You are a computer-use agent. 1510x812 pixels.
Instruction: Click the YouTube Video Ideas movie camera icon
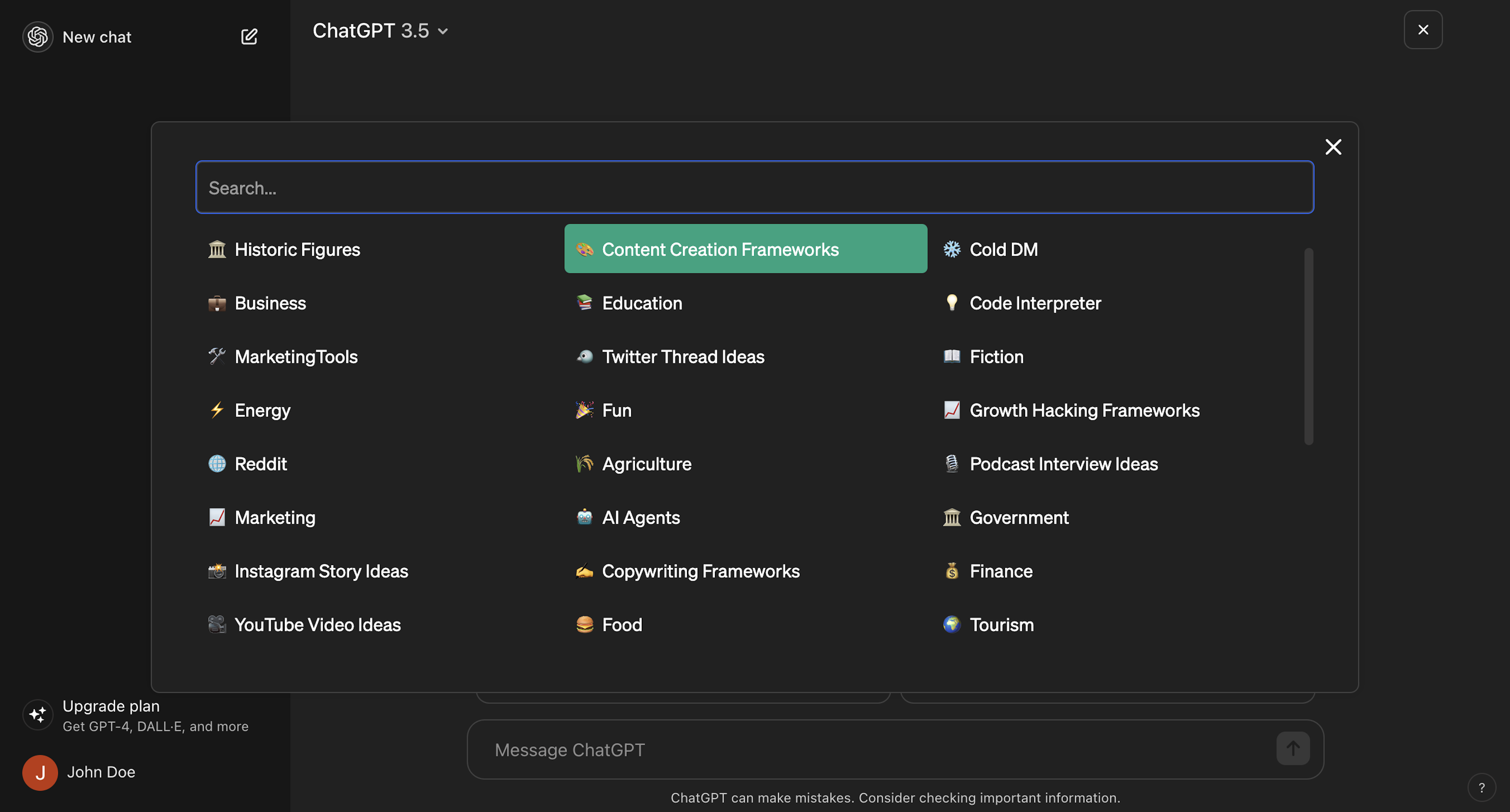coord(217,625)
